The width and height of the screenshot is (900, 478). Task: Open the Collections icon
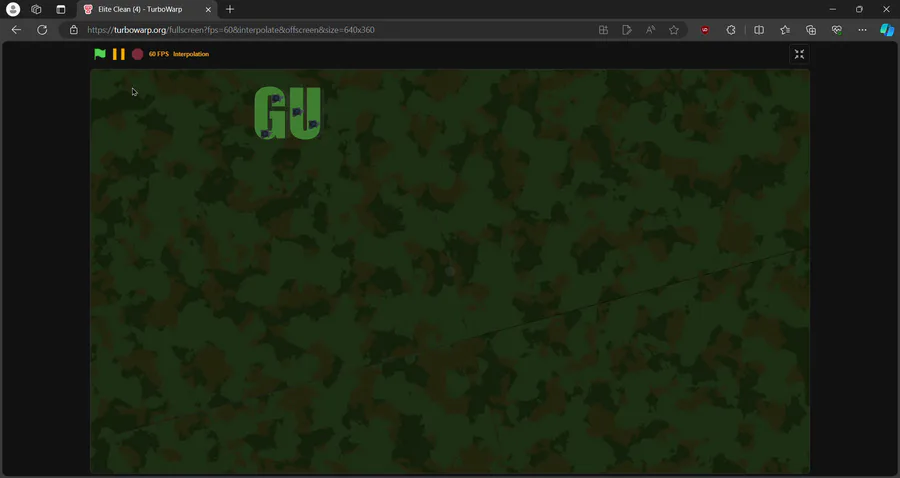point(810,30)
